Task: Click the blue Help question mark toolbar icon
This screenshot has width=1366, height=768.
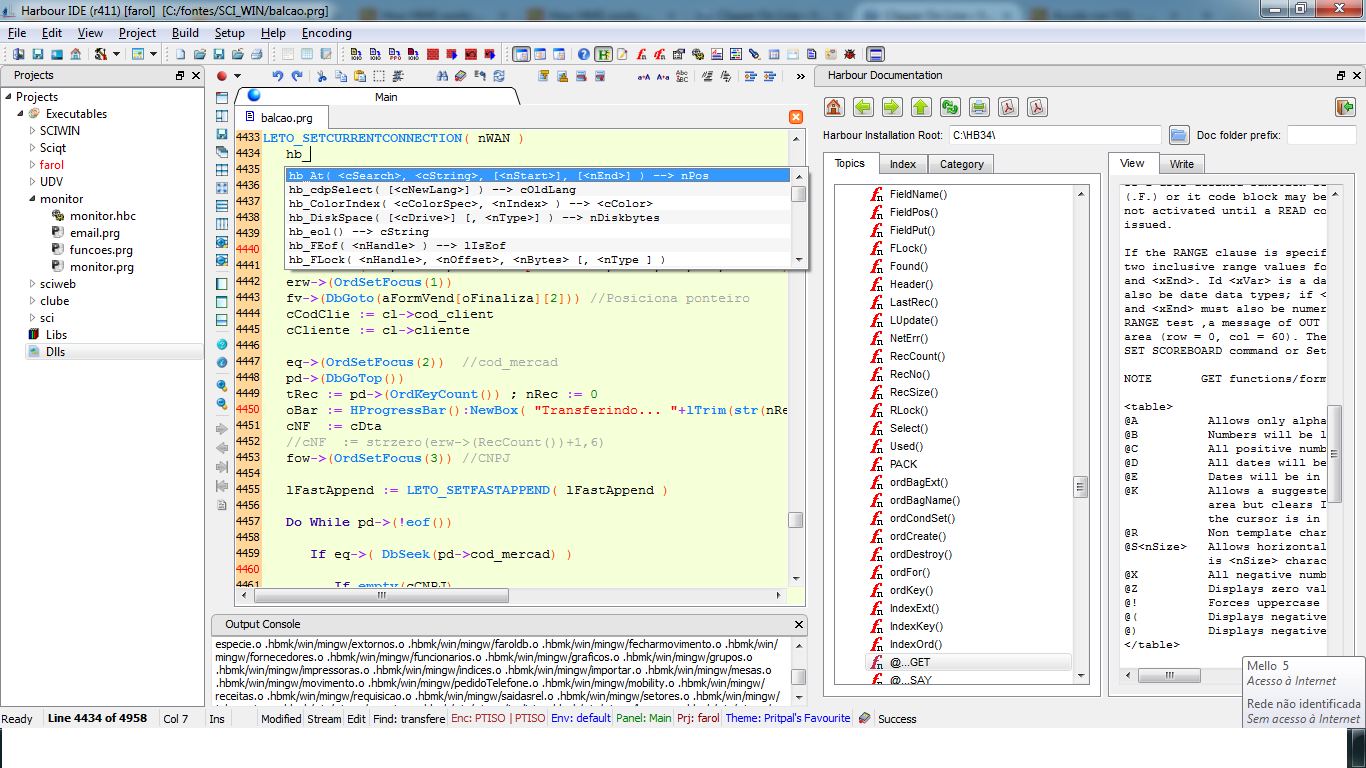Action: 584,54
